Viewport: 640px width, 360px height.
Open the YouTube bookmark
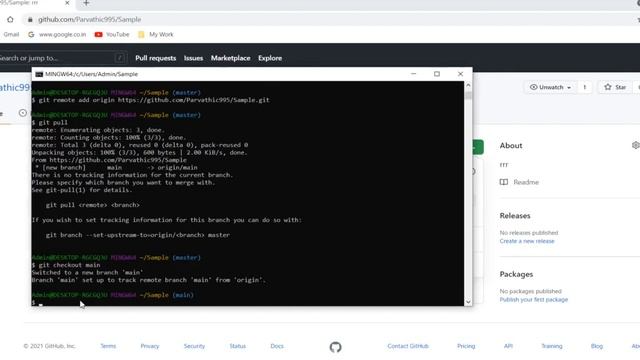click(x=112, y=35)
